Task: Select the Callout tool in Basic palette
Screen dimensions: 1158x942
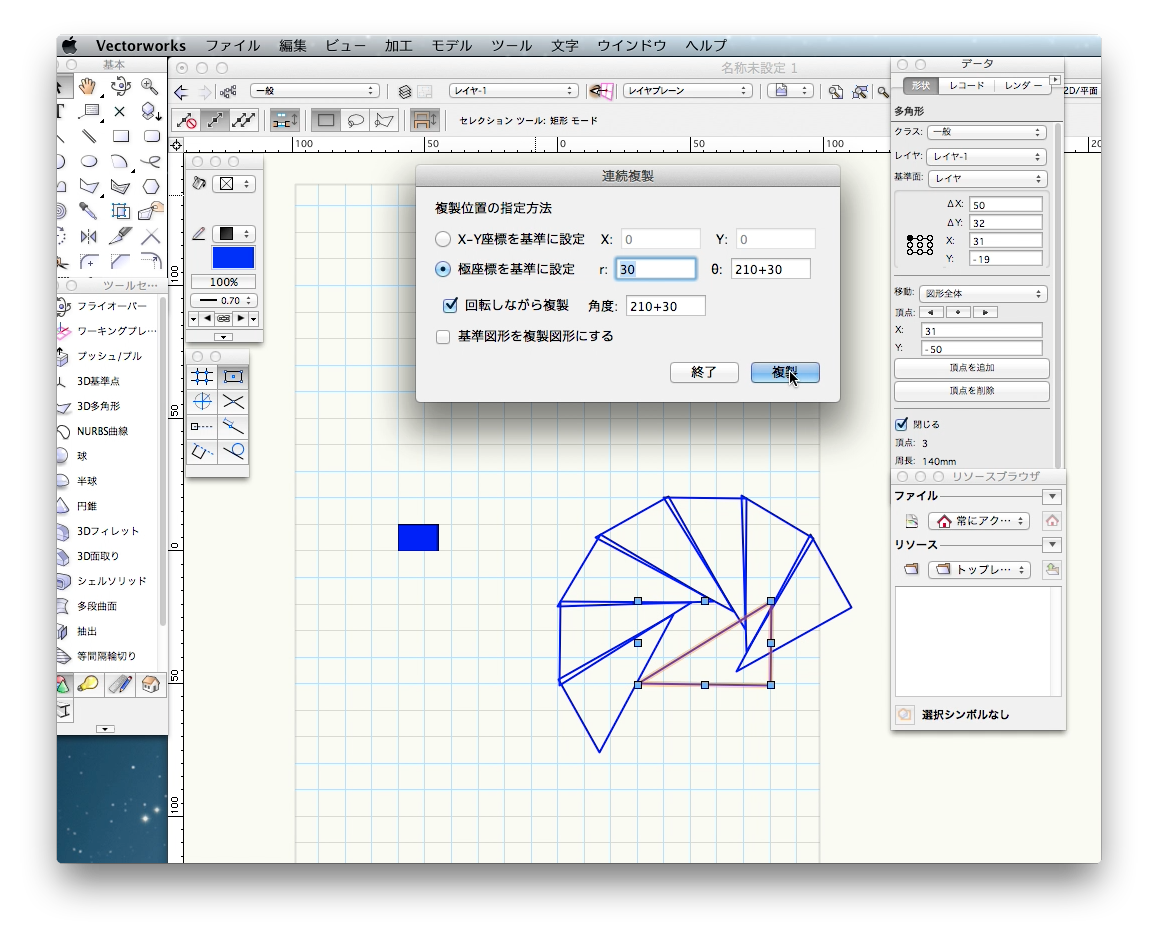Action: [89, 111]
